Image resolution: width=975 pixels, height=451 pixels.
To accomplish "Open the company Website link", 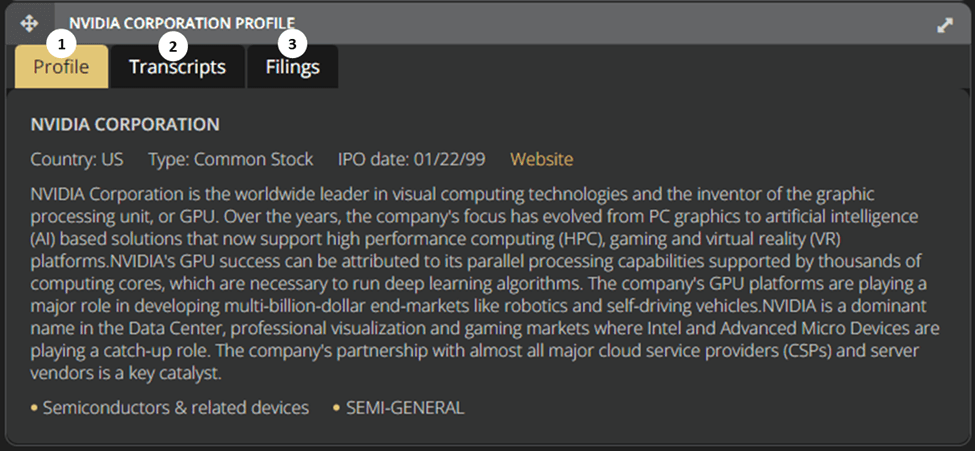I will 542,159.
